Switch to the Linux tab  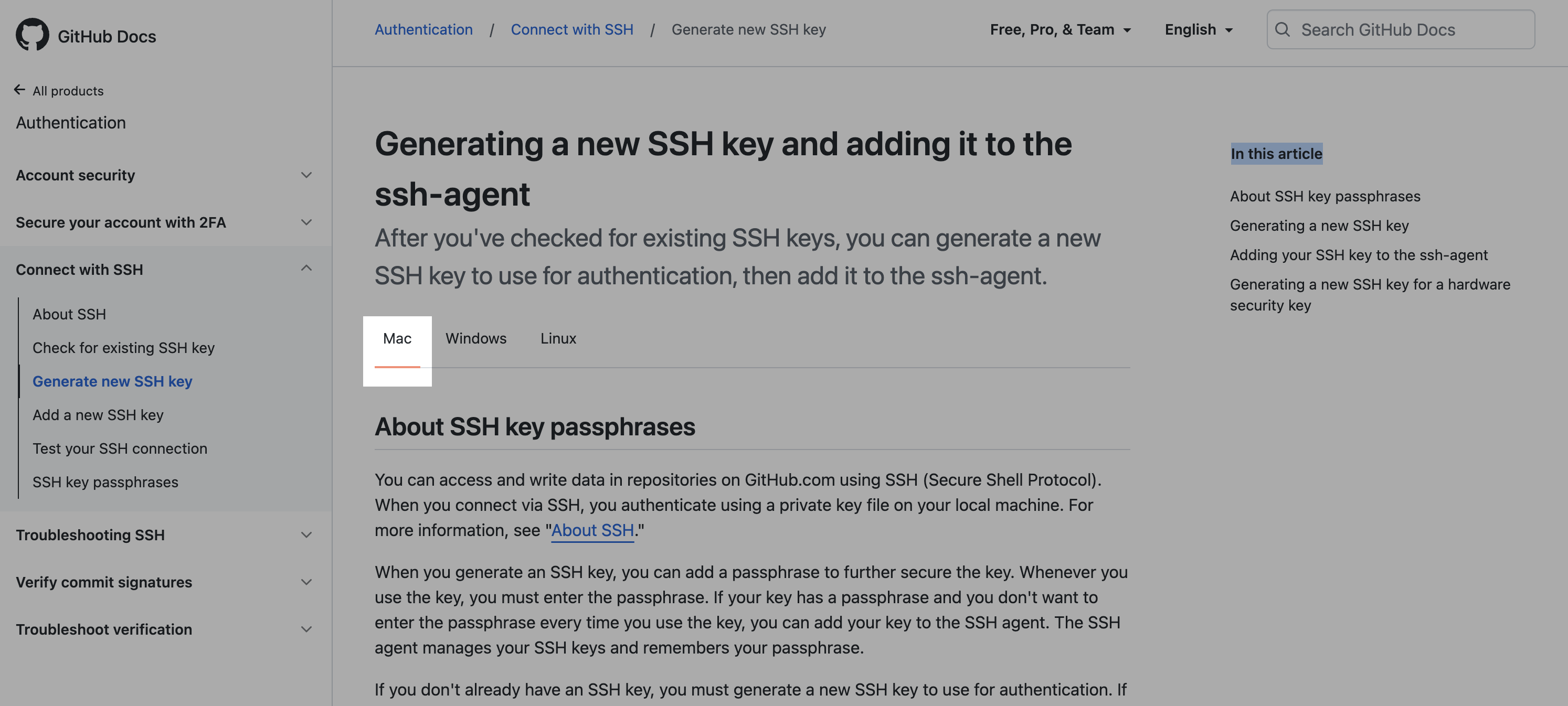coord(558,338)
